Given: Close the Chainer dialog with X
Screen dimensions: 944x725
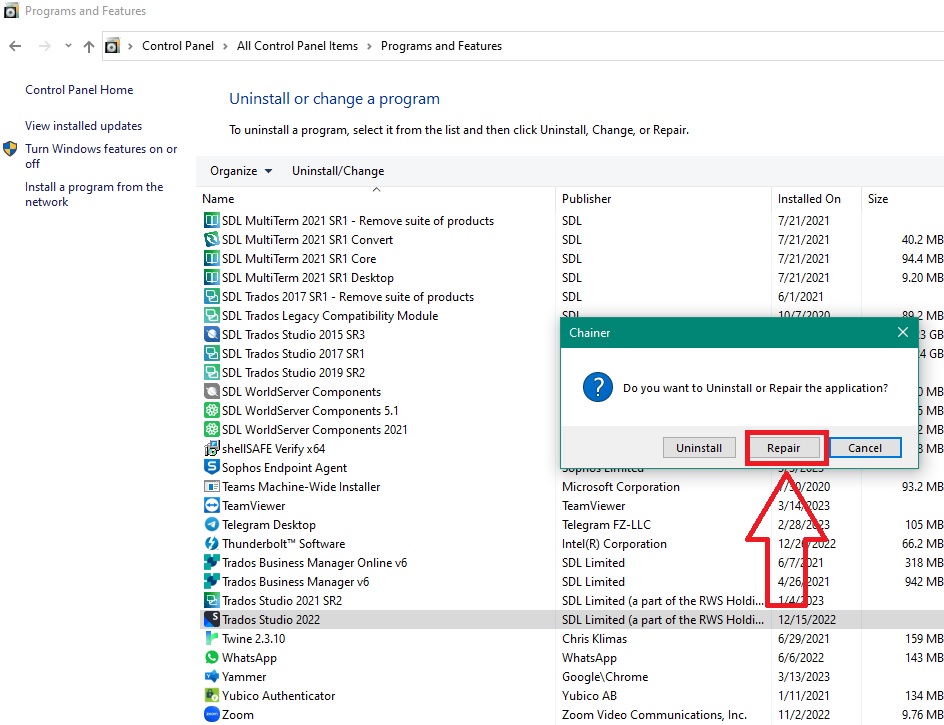Looking at the screenshot, I should (x=902, y=332).
